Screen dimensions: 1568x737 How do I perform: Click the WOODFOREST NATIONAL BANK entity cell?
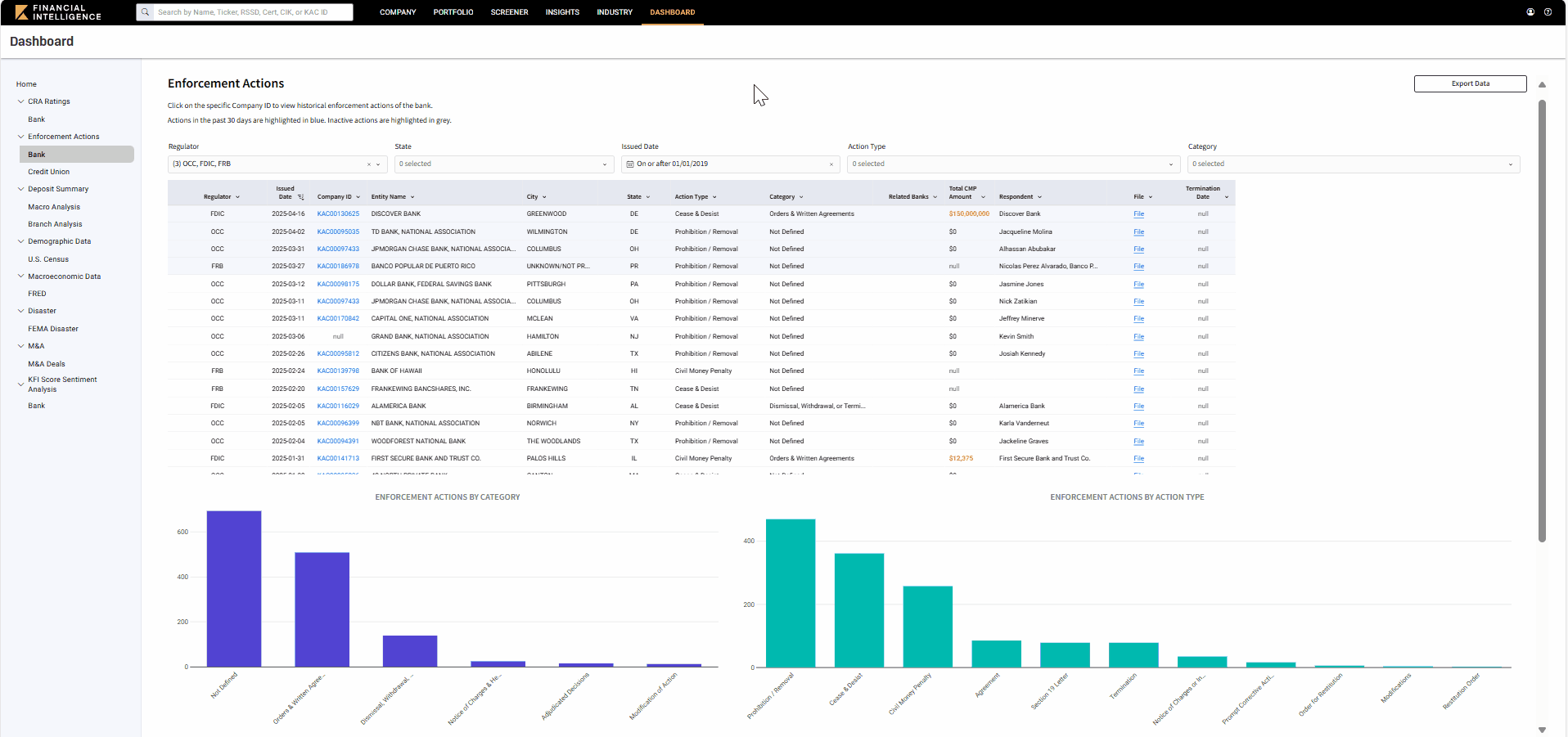[418, 442]
